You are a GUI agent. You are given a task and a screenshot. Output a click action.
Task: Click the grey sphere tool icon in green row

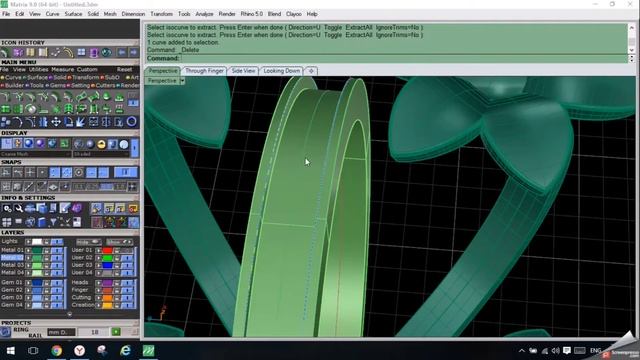point(31,109)
